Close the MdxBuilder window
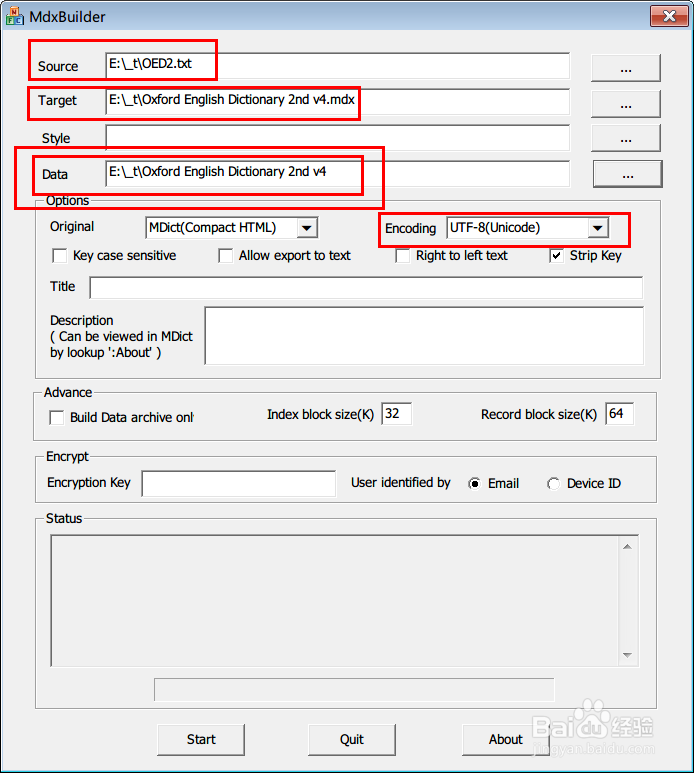694x773 pixels. [x=669, y=16]
